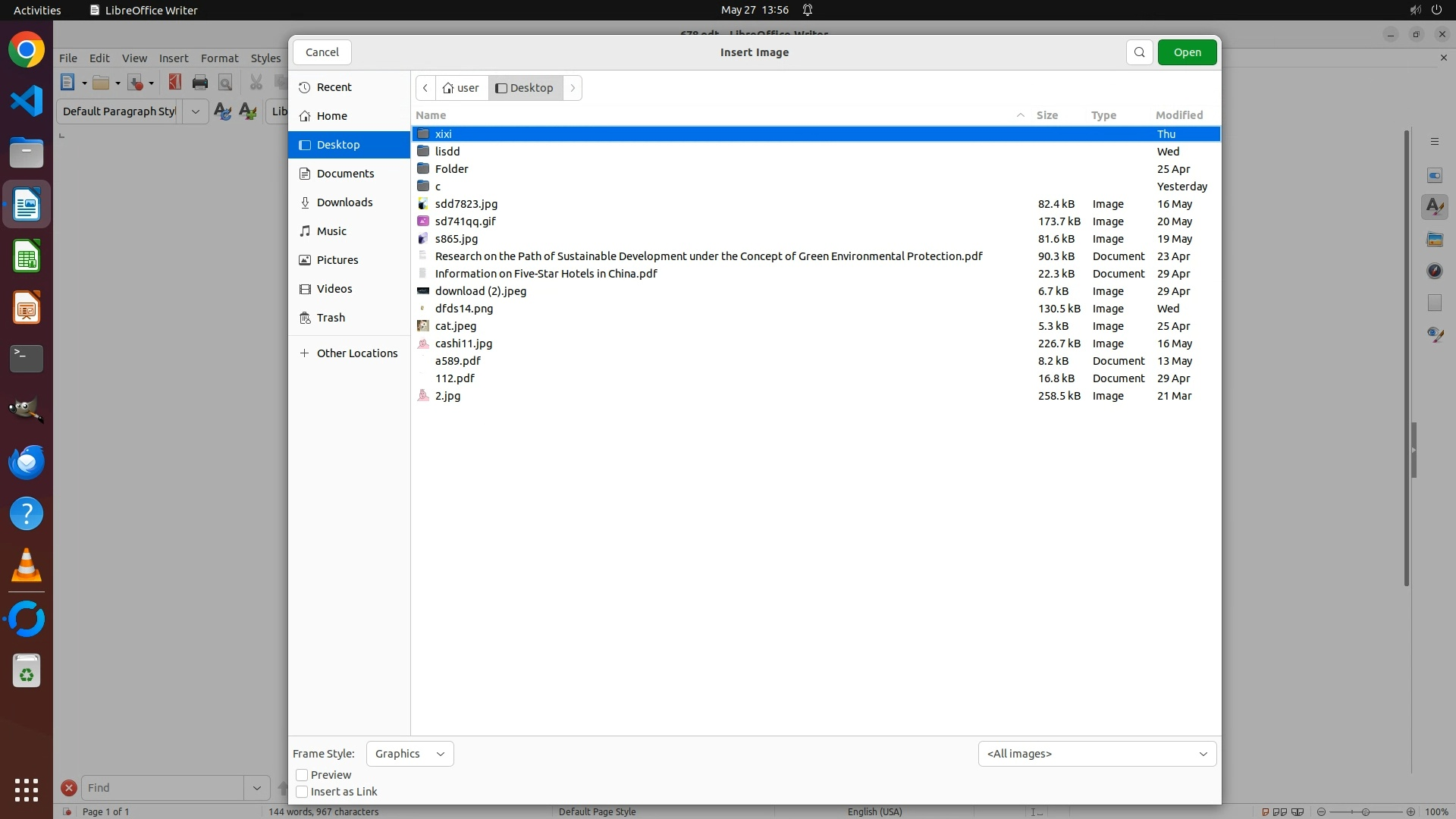Screen dimensions: 1456x819
Task: Click the zoom slider in status bar
Action: (x=1365, y=811)
